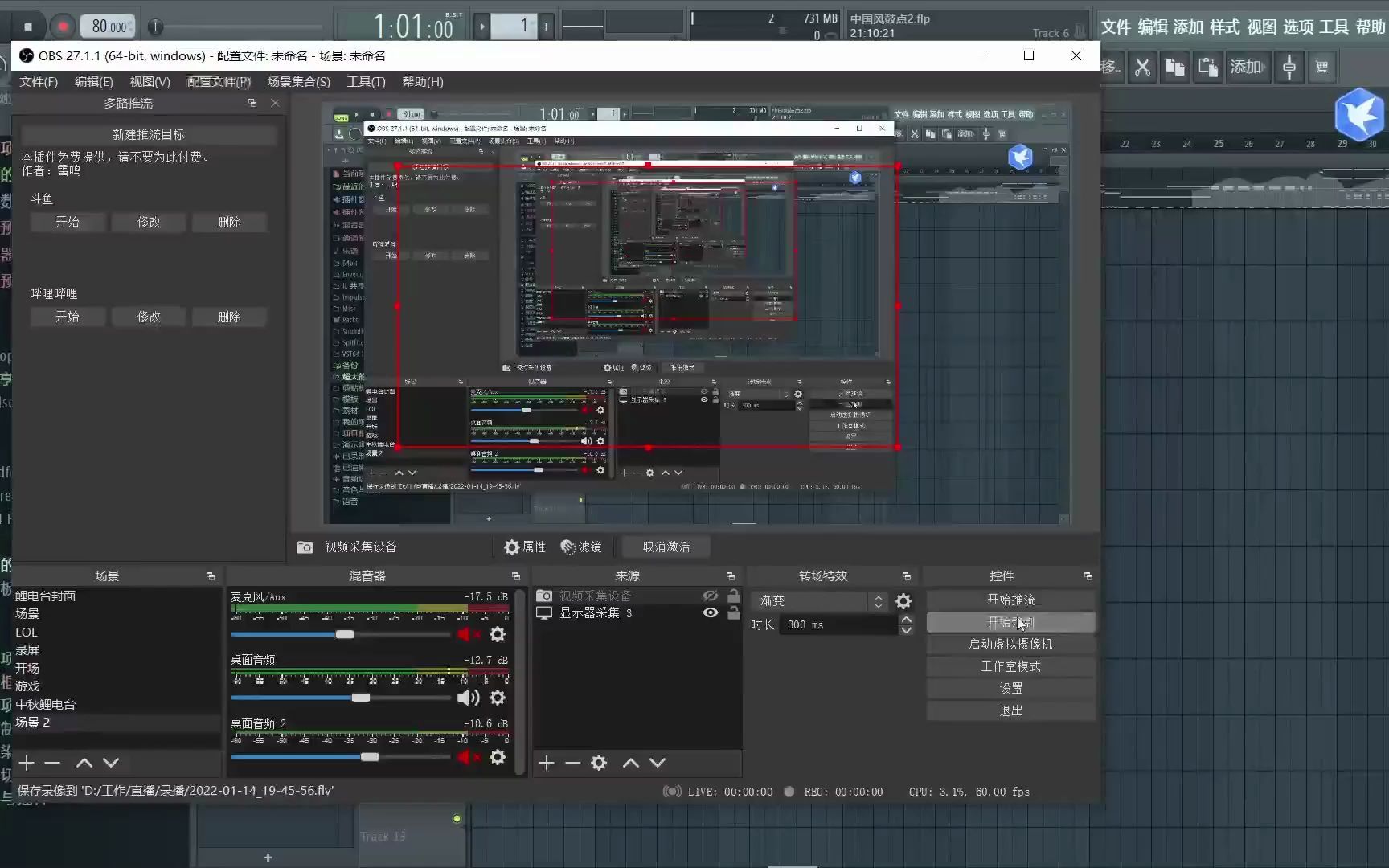This screenshot has width=1389, height=868.
Task: Move source up in sources list
Action: pyautogui.click(x=631, y=763)
